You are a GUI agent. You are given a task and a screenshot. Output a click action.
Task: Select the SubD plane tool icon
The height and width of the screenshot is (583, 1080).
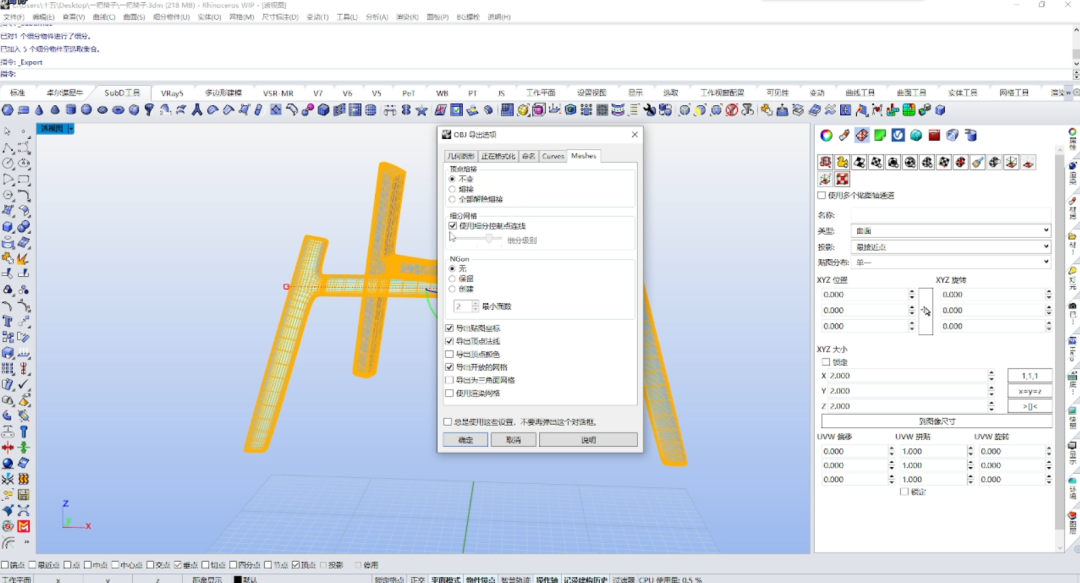click(23, 110)
